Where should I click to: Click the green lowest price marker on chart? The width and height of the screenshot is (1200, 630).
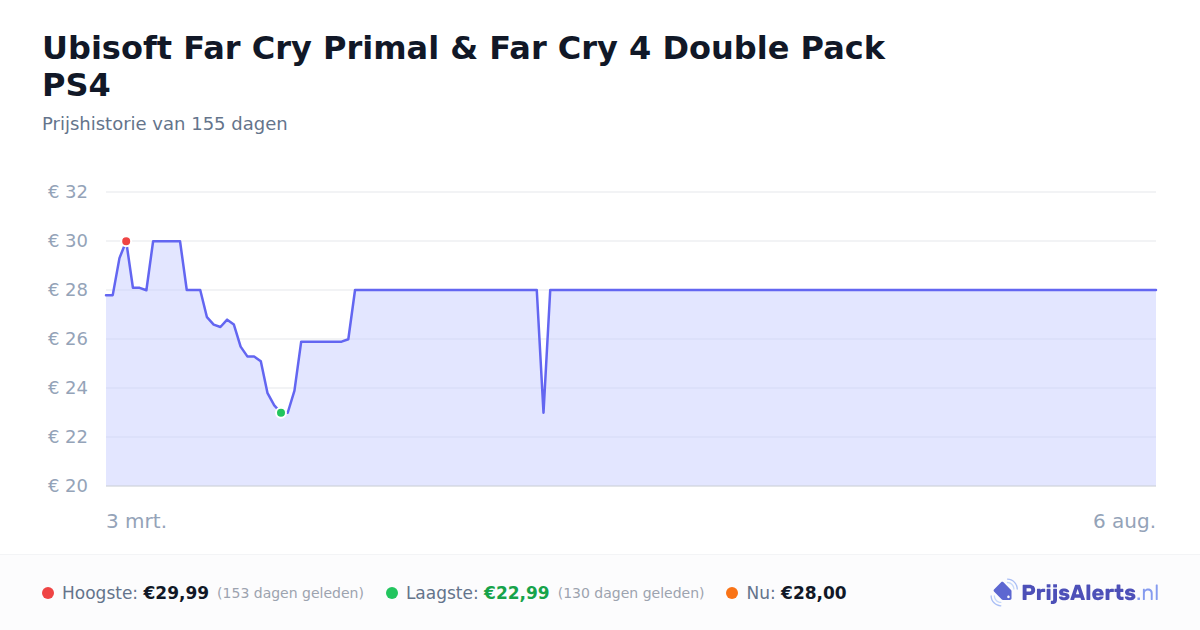[x=281, y=413]
